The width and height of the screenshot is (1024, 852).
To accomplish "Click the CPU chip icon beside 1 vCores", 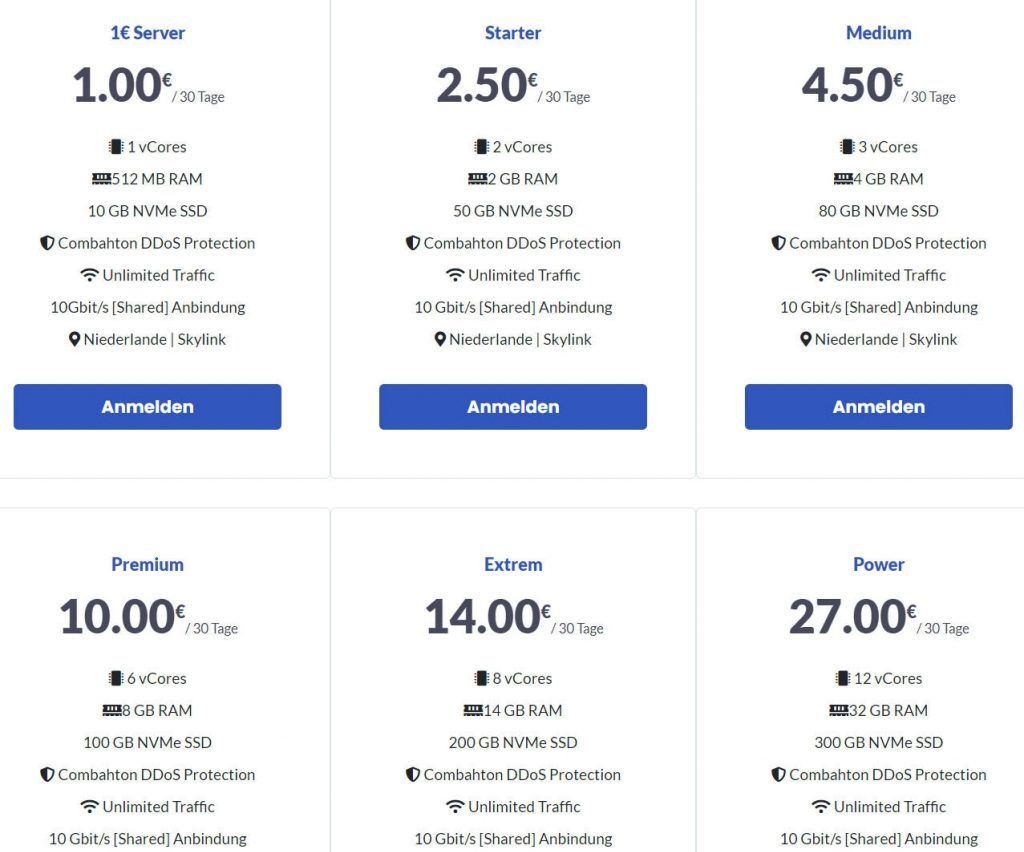I will tap(116, 147).
